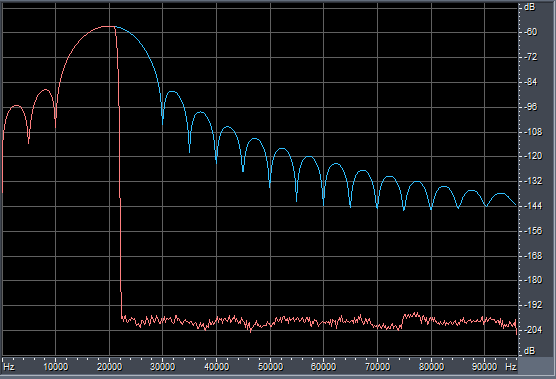Click the Hz unit label at left of axis
Screen dimensions: 556x379
coord(9,367)
